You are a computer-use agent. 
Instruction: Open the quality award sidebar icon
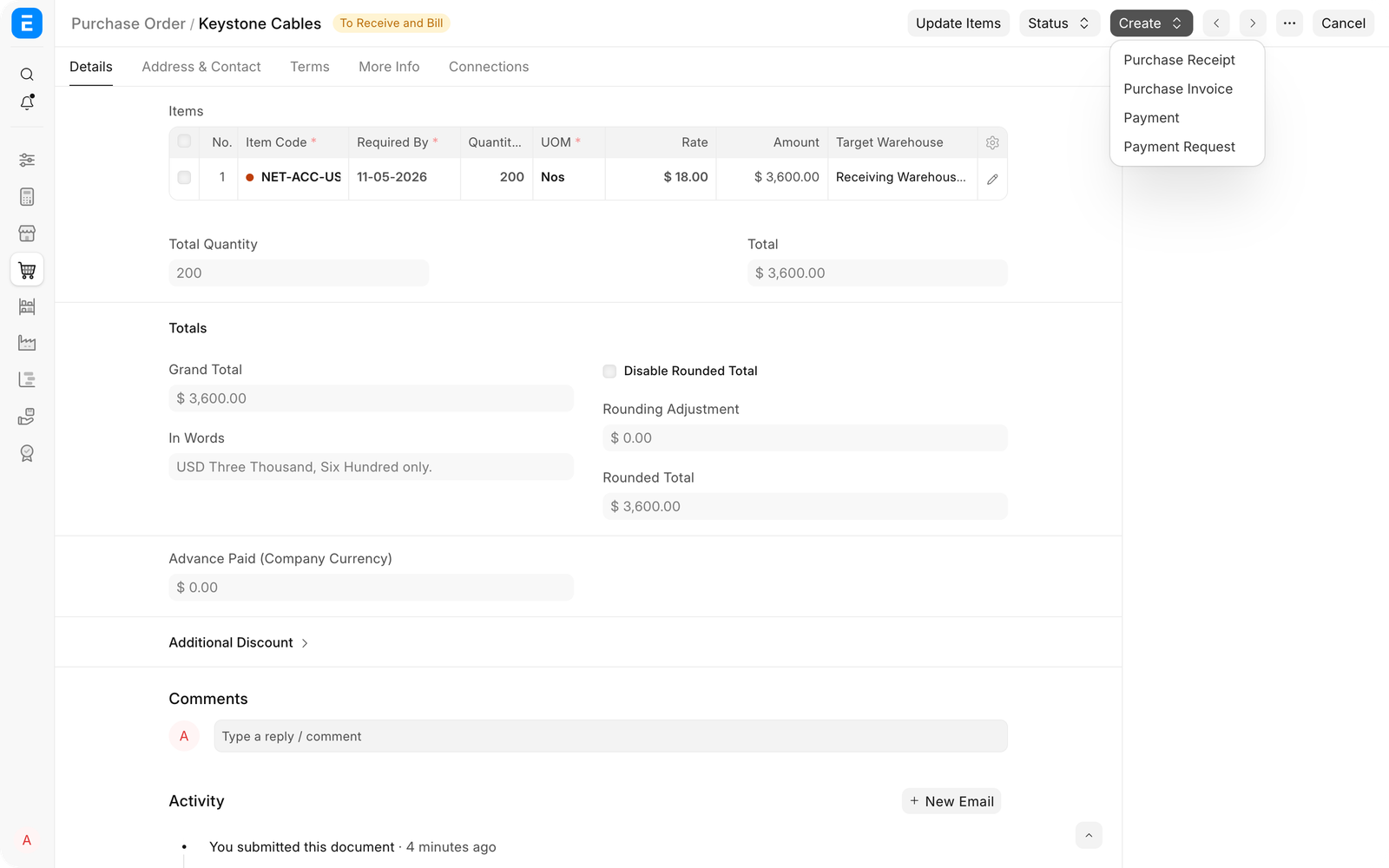coord(27,453)
